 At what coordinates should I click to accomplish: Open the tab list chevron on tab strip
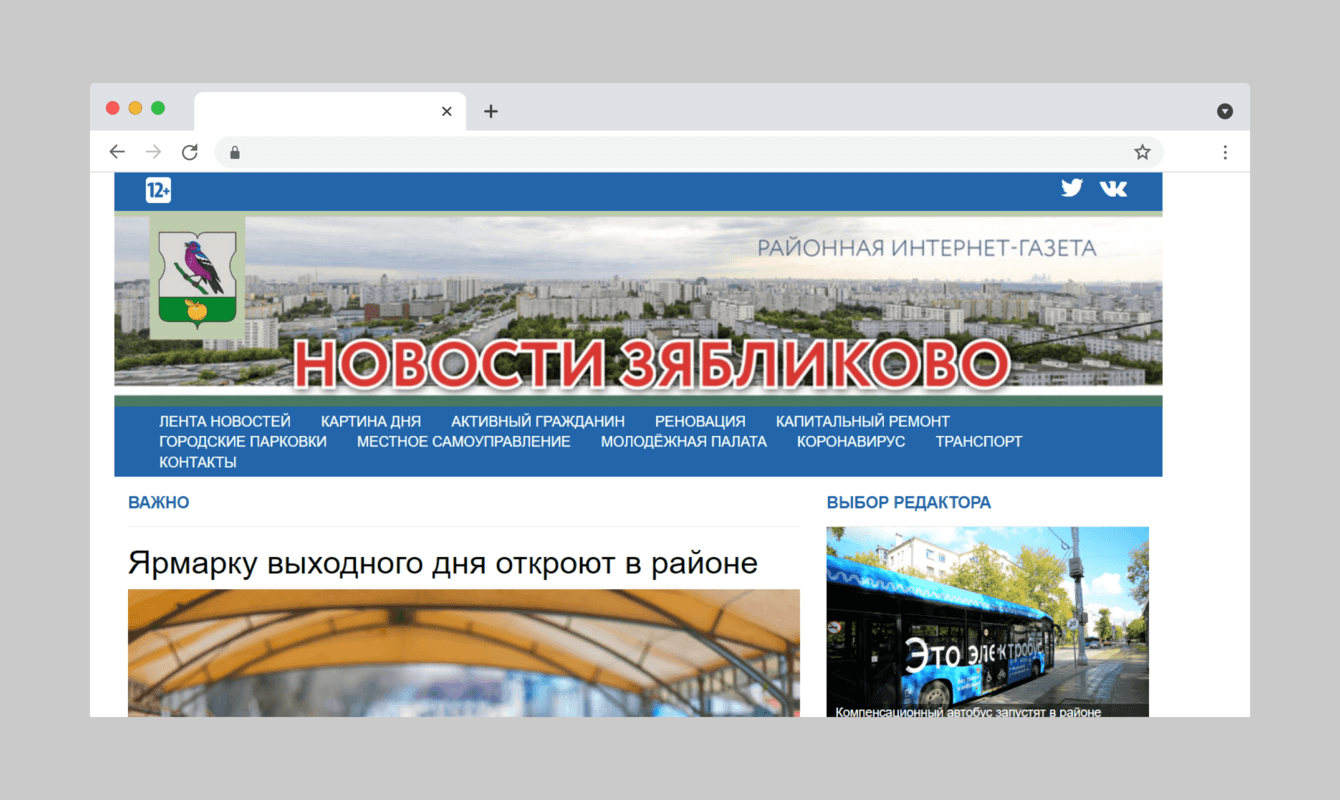pos(1224,110)
